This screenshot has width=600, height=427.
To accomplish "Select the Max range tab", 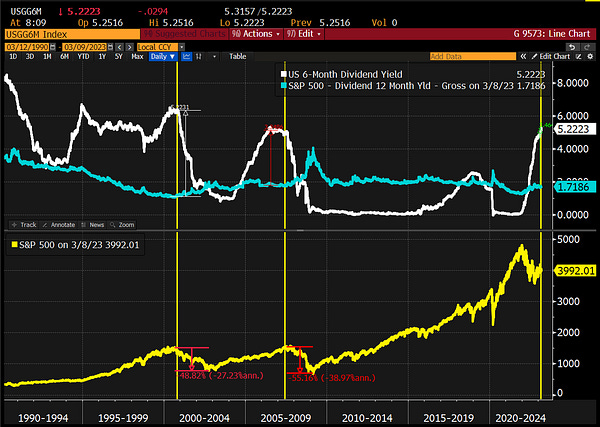I will 137,57.
